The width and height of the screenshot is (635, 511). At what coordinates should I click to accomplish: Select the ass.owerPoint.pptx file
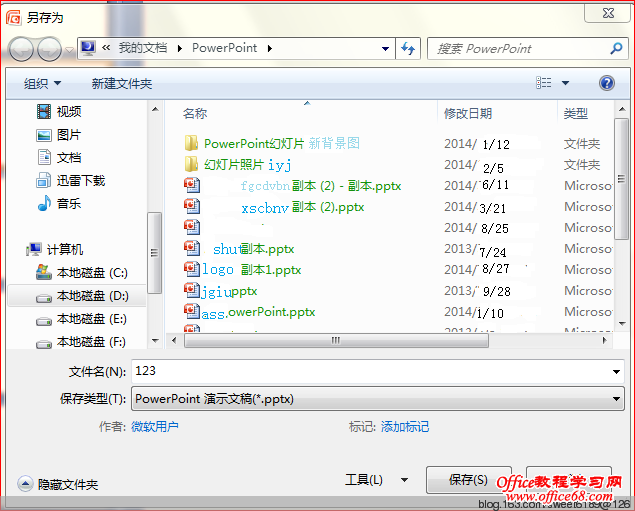(249, 312)
